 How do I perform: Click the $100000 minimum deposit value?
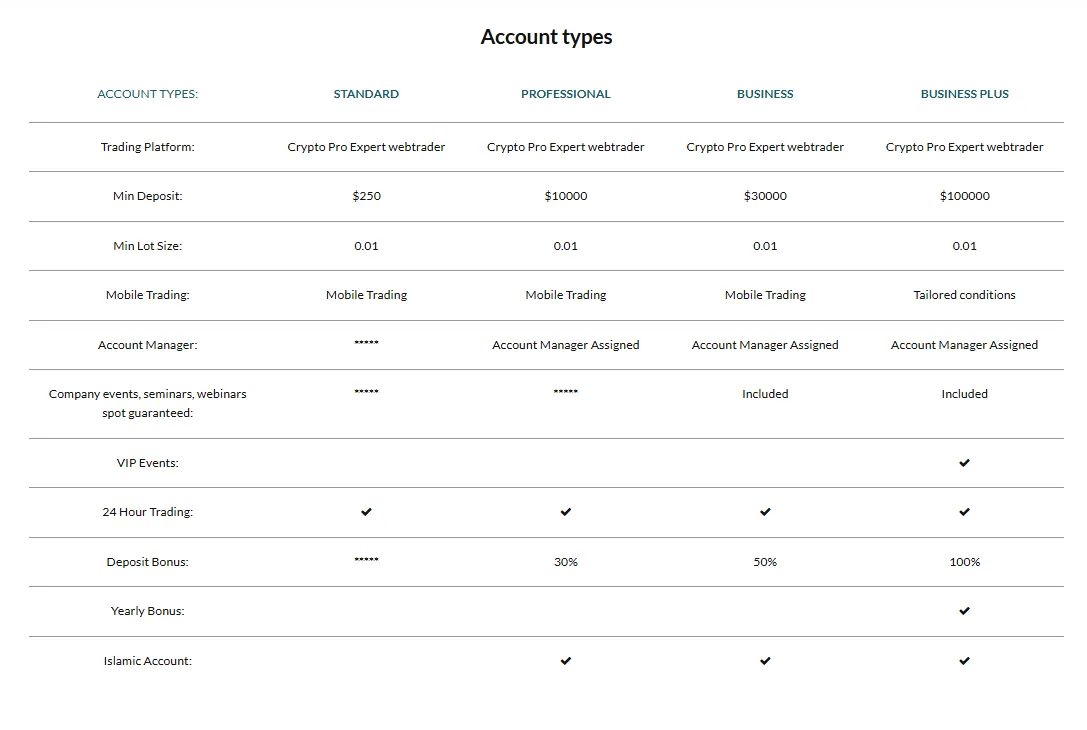[x=964, y=196]
